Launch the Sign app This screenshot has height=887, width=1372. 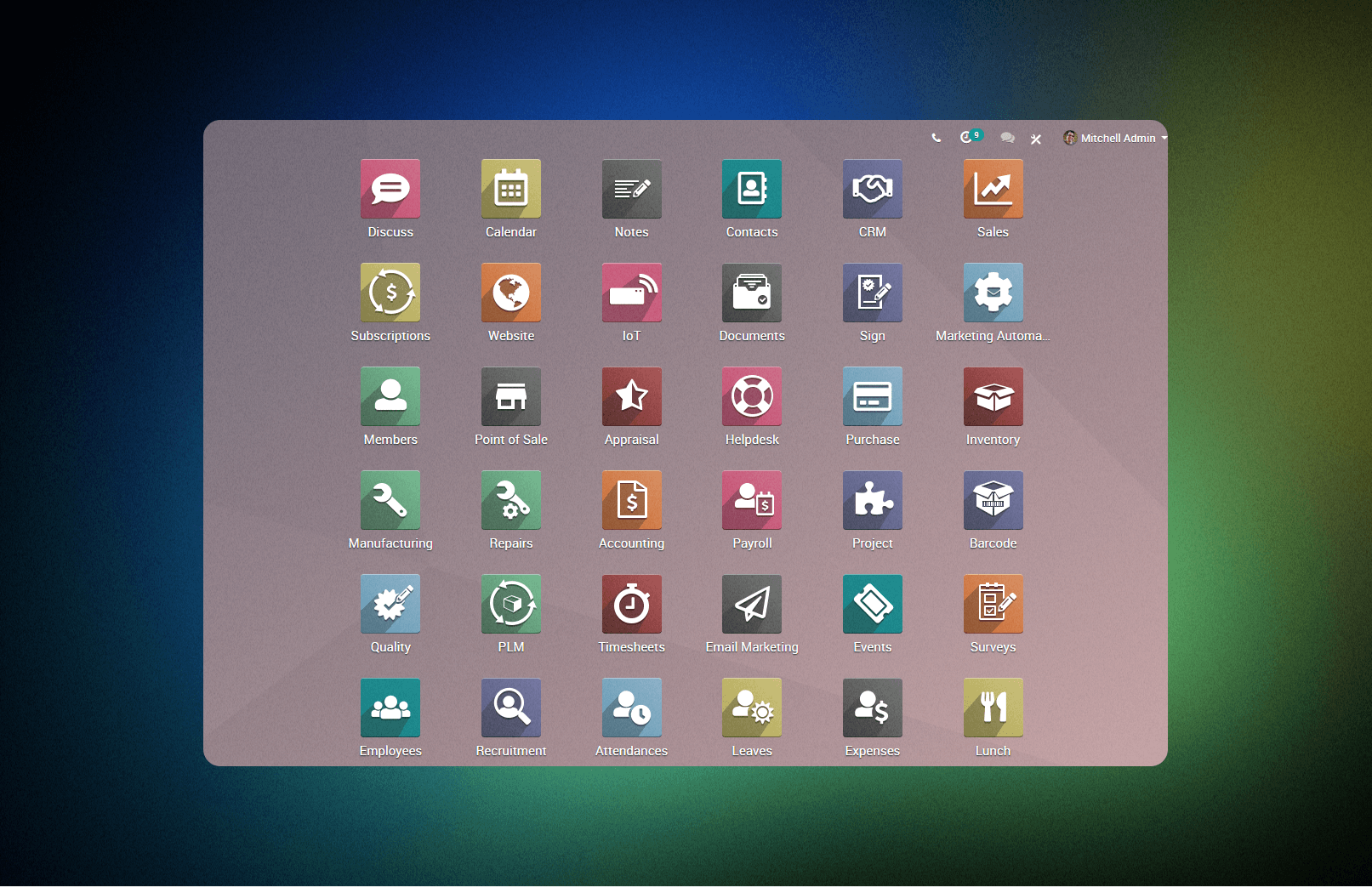coord(873,293)
